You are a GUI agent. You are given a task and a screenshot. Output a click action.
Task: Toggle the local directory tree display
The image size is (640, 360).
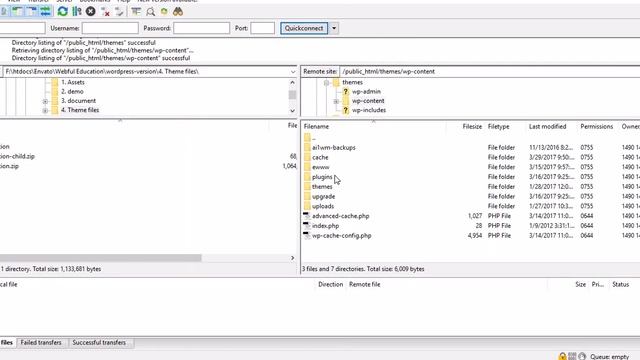18,11
